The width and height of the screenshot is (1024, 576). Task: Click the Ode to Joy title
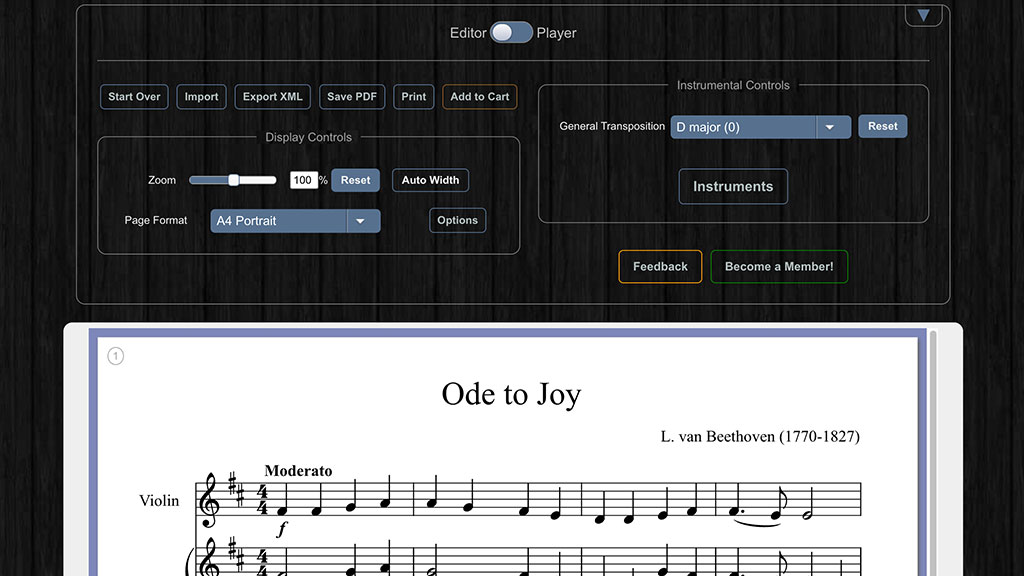(511, 394)
